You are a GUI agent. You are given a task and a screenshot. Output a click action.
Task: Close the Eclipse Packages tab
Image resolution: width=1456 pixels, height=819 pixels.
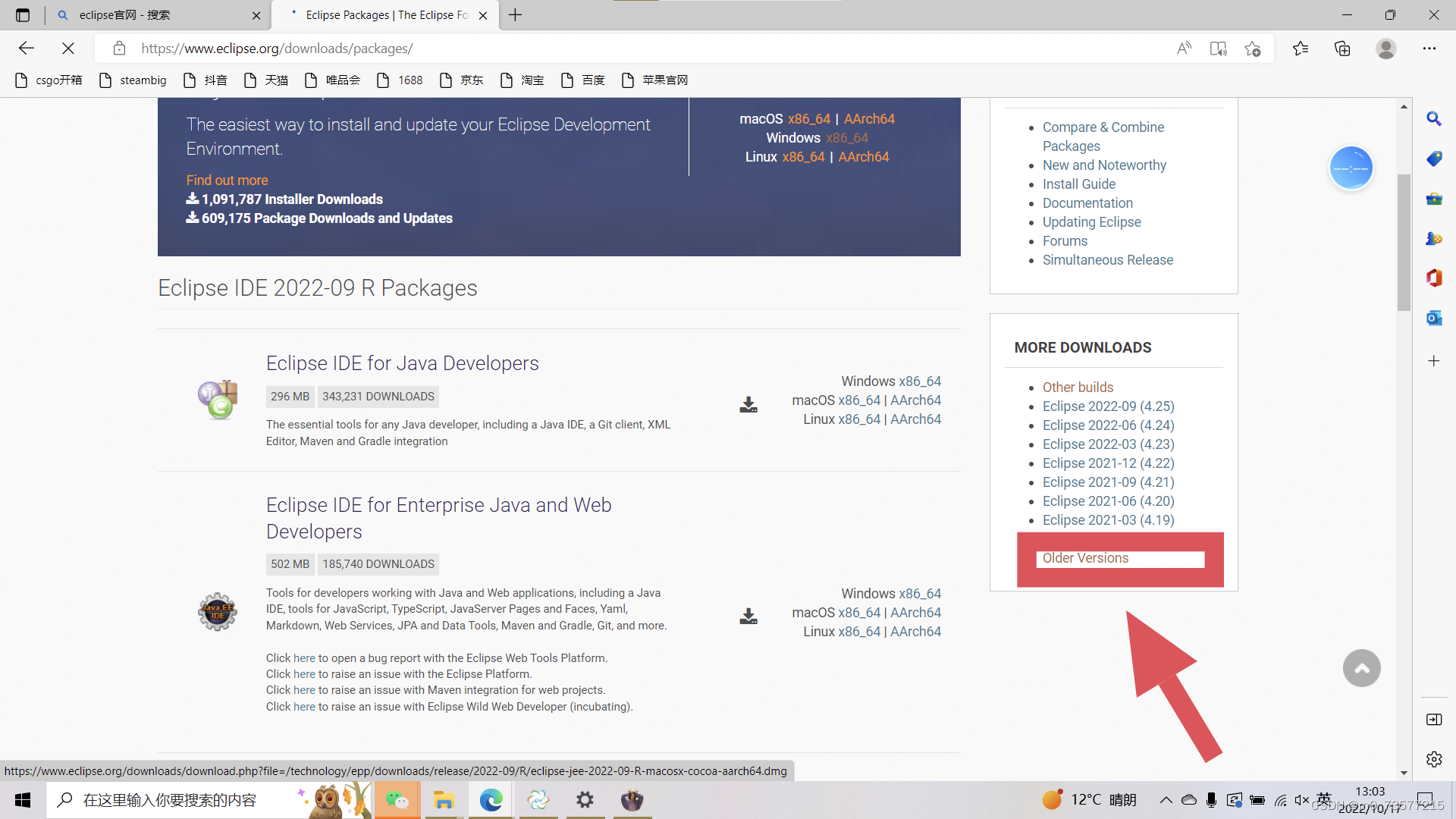pos(483,15)
